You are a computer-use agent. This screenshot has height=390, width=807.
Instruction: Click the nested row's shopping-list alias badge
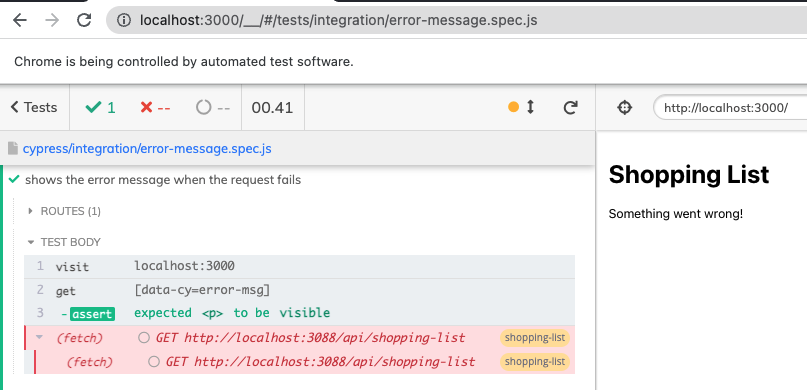tap(535, 362)
